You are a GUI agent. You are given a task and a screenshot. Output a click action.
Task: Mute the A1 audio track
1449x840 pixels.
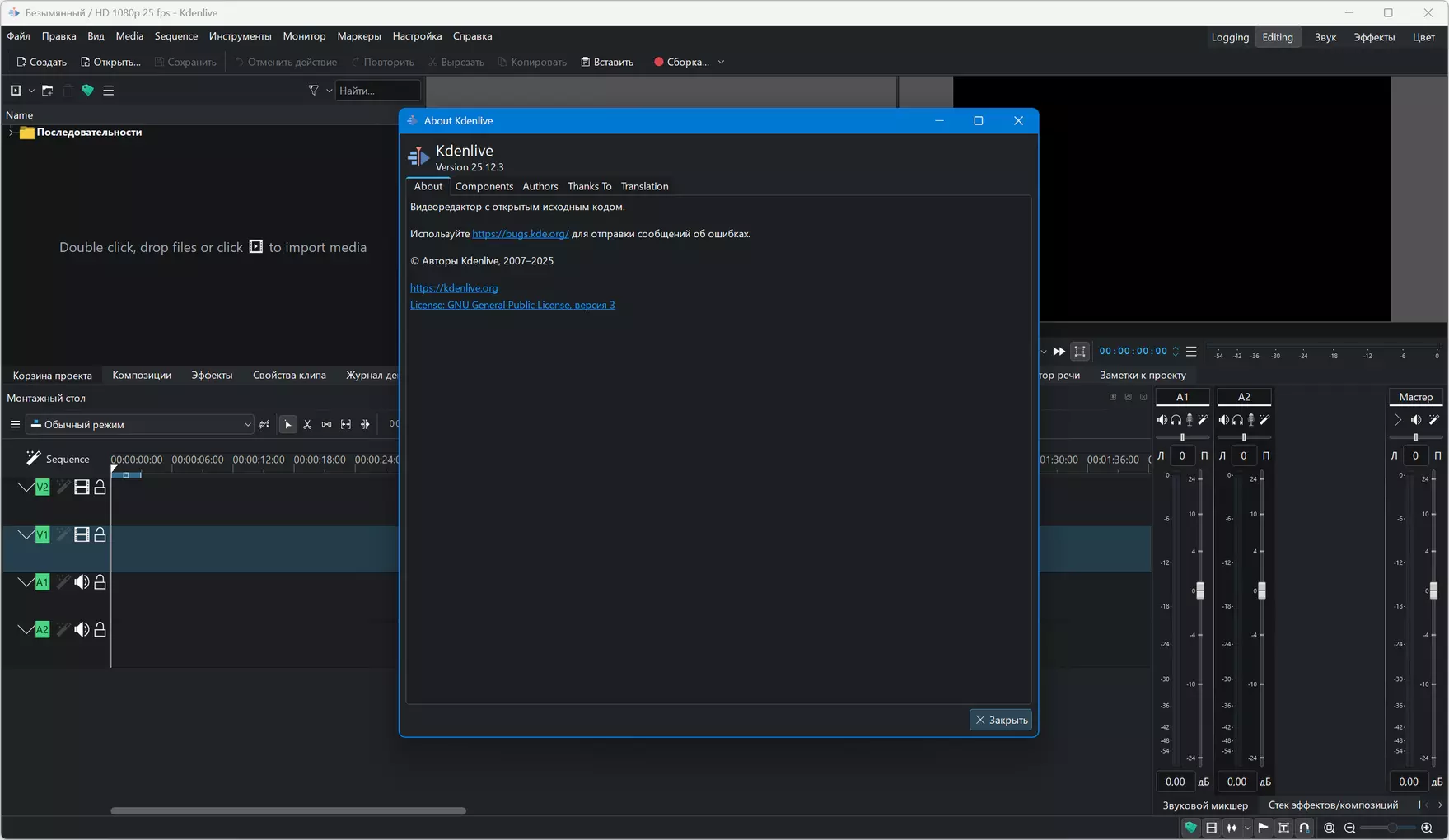pyautogui.click(x=82, y=582)
